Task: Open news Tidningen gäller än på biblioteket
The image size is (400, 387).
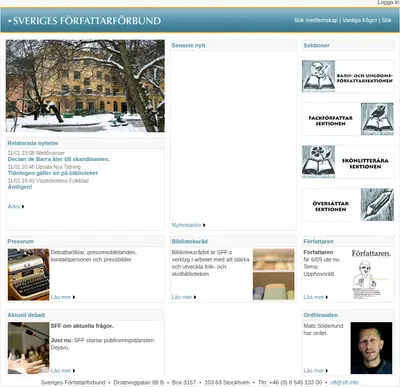Action: click(x=53, y=173)
